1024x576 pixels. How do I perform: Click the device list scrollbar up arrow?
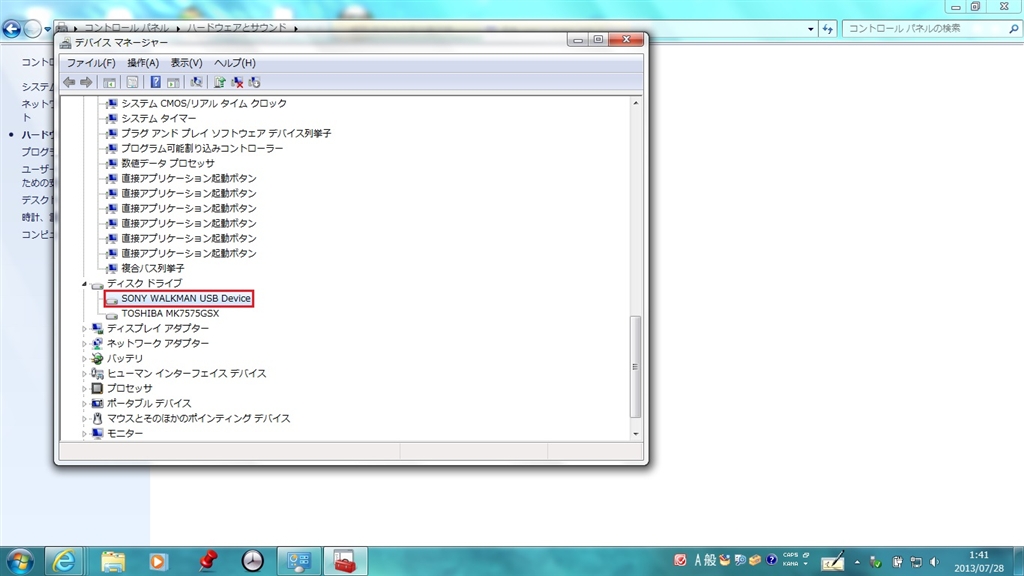[x=635, y=103]
